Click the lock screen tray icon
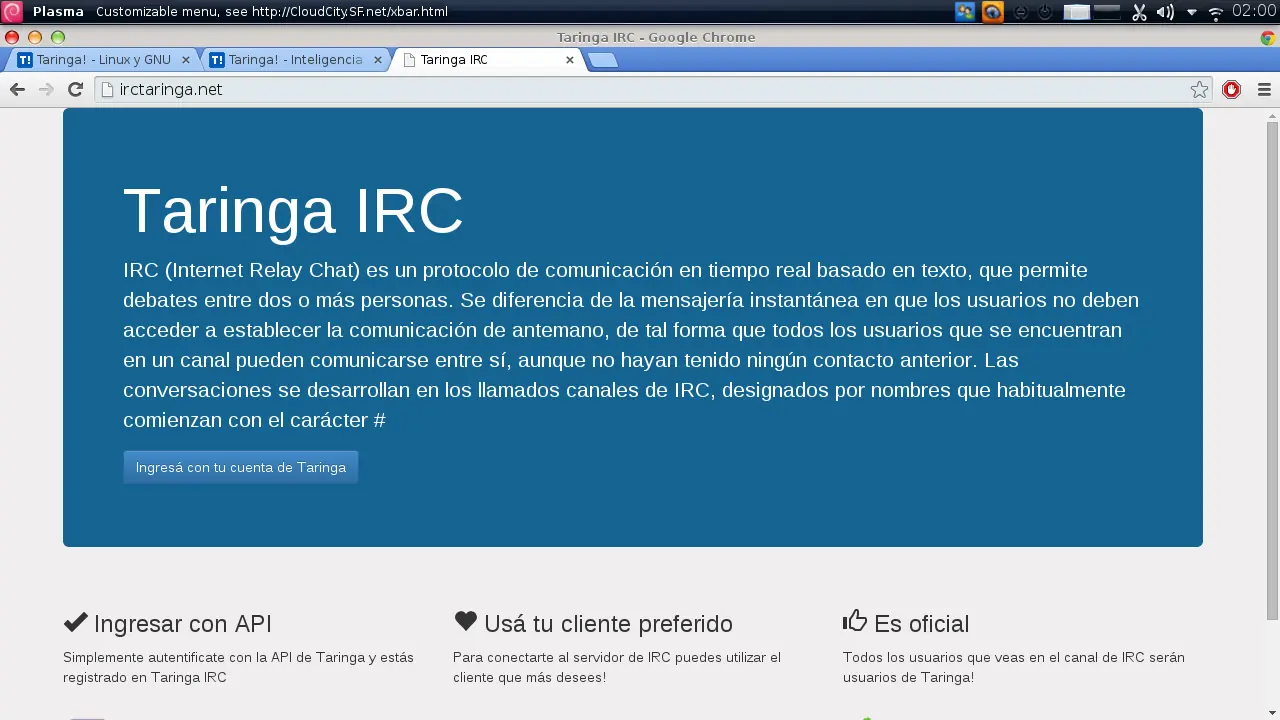Image resolution: width=1280 pixels, height=720 pixels. point(1021,13)
